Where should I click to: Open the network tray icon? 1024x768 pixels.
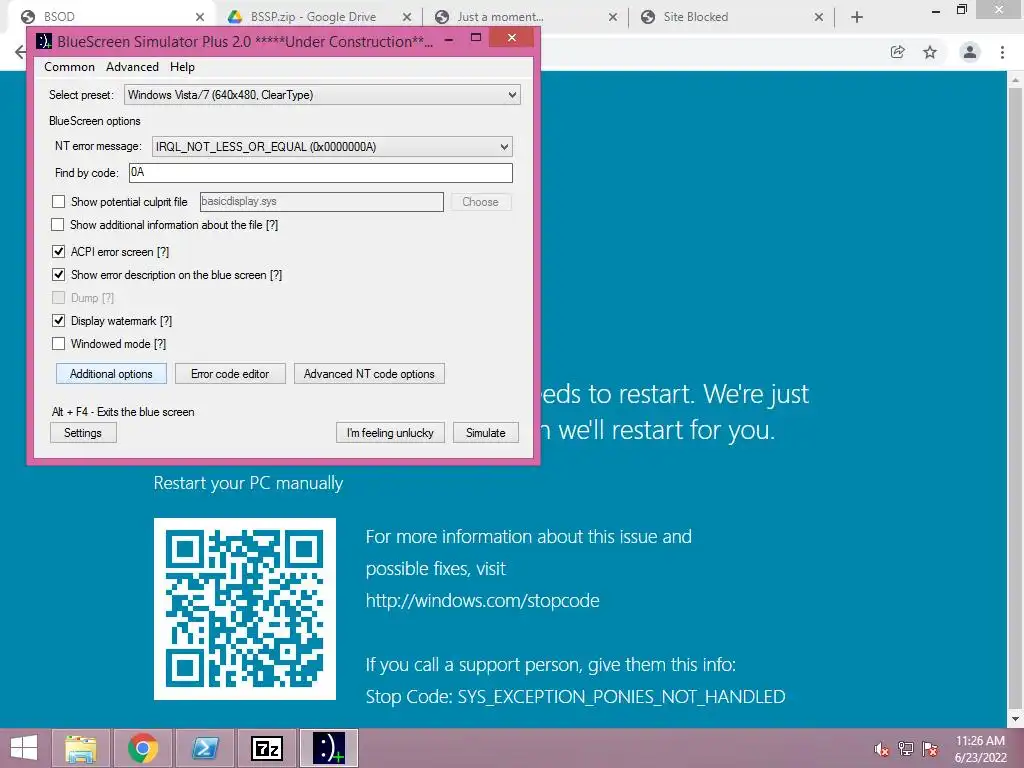coord(906,749)
